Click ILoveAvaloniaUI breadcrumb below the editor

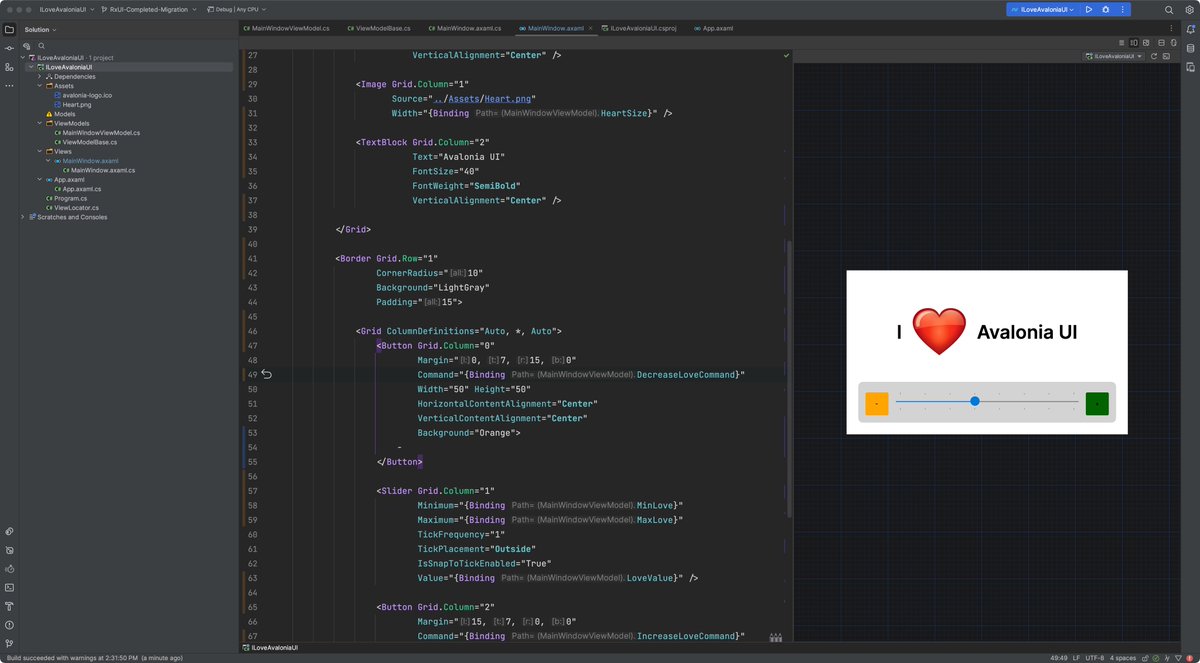click(271, 648)
